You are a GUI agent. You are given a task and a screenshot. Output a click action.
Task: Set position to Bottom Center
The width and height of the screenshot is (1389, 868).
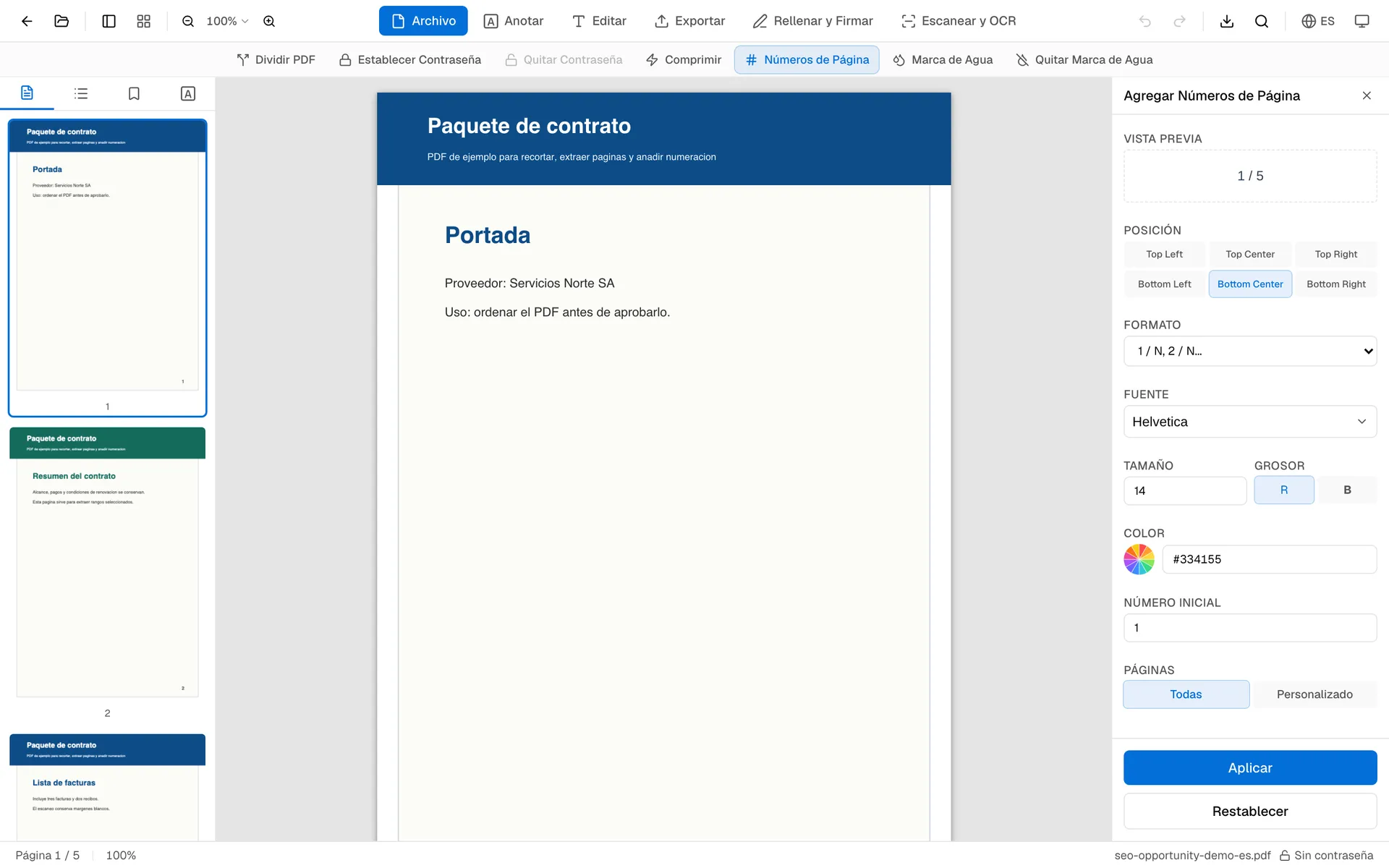(x=1250, y=284)
